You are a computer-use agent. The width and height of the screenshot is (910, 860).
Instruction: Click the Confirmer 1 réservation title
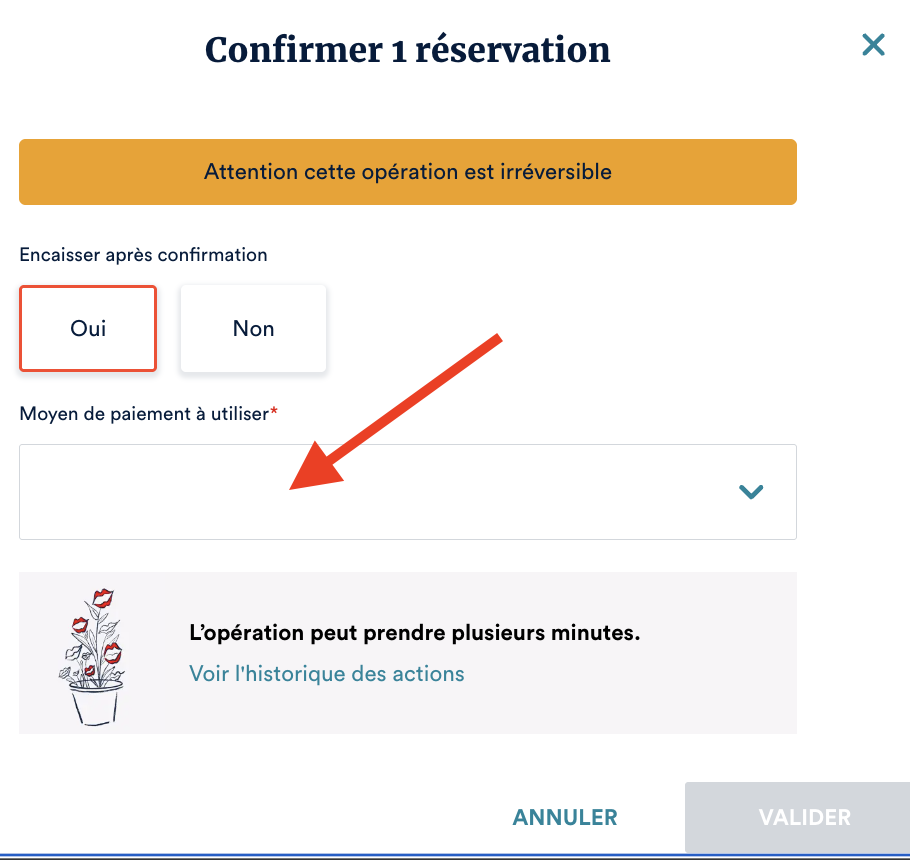[x=407, y=49]
